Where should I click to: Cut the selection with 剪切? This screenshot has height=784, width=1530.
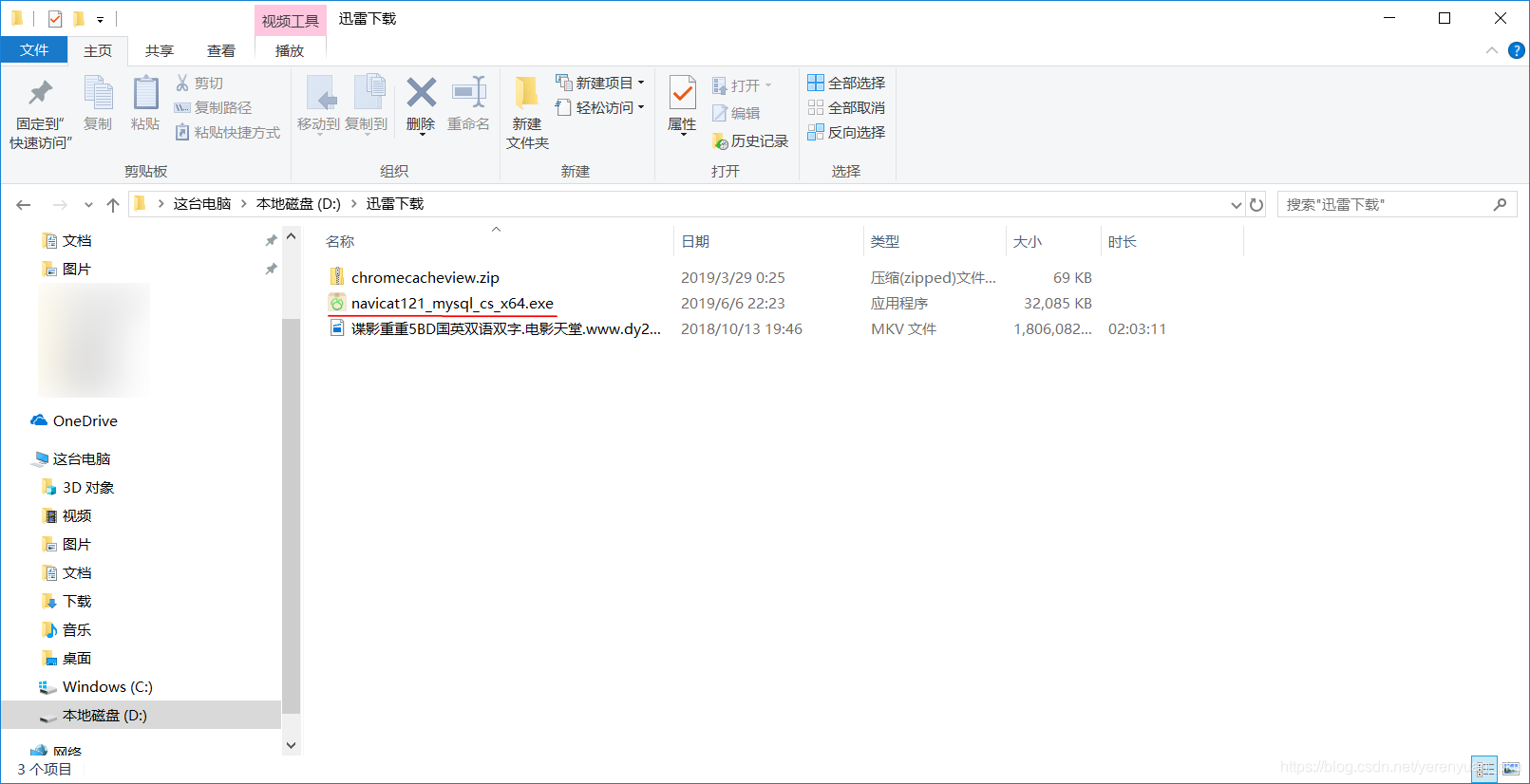tap(199, 84)
